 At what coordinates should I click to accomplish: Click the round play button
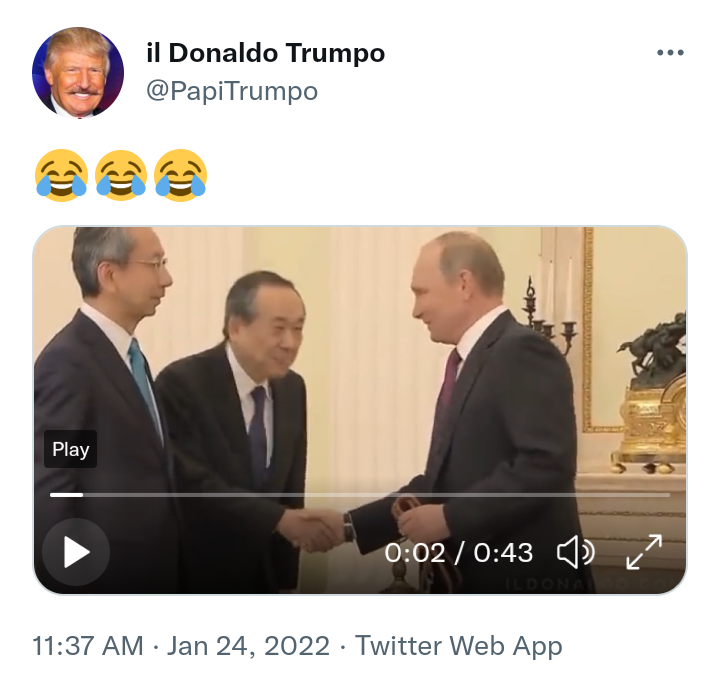(x=76, y=551)
